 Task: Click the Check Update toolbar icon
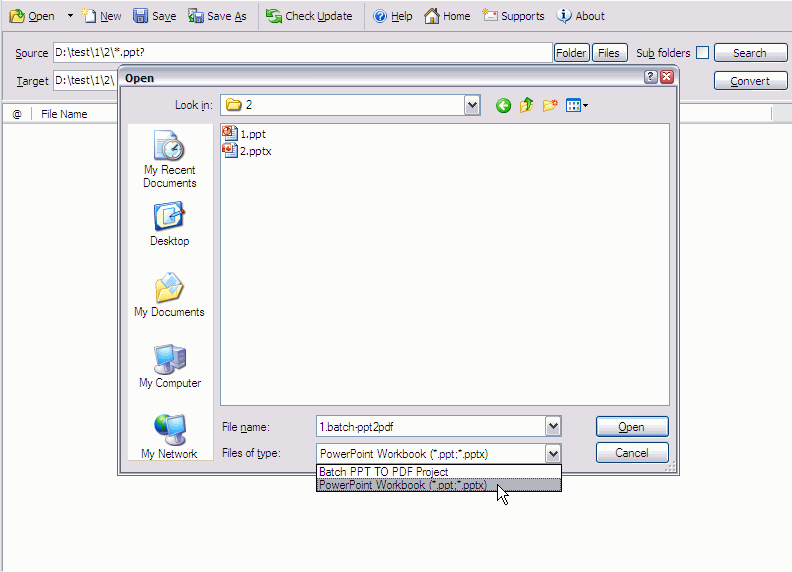[273, 16]
